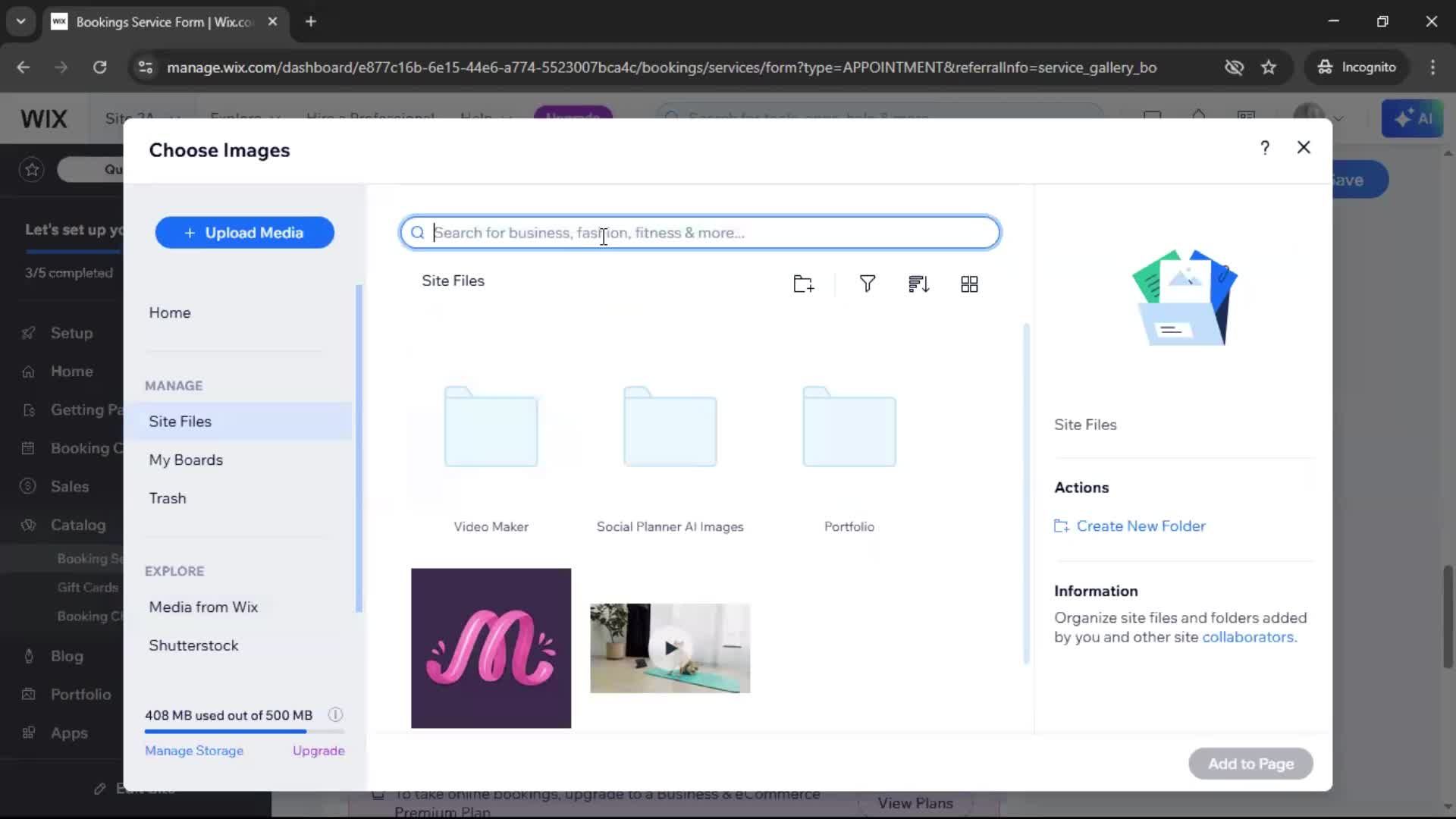Open the Wix AI assistant button

pyautogui.click(x=1412, y=119)
